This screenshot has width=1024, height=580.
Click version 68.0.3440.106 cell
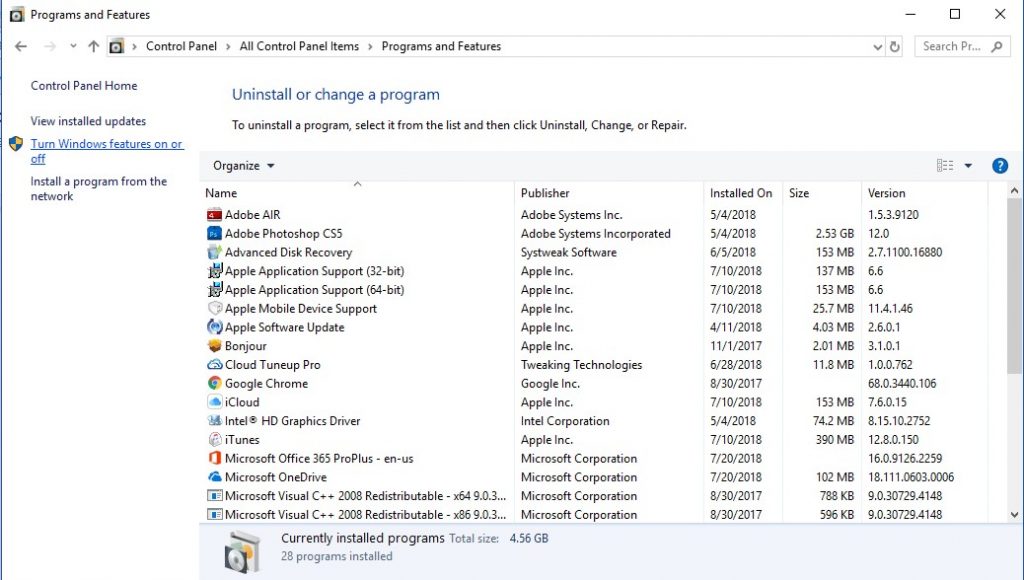(902, 383)
